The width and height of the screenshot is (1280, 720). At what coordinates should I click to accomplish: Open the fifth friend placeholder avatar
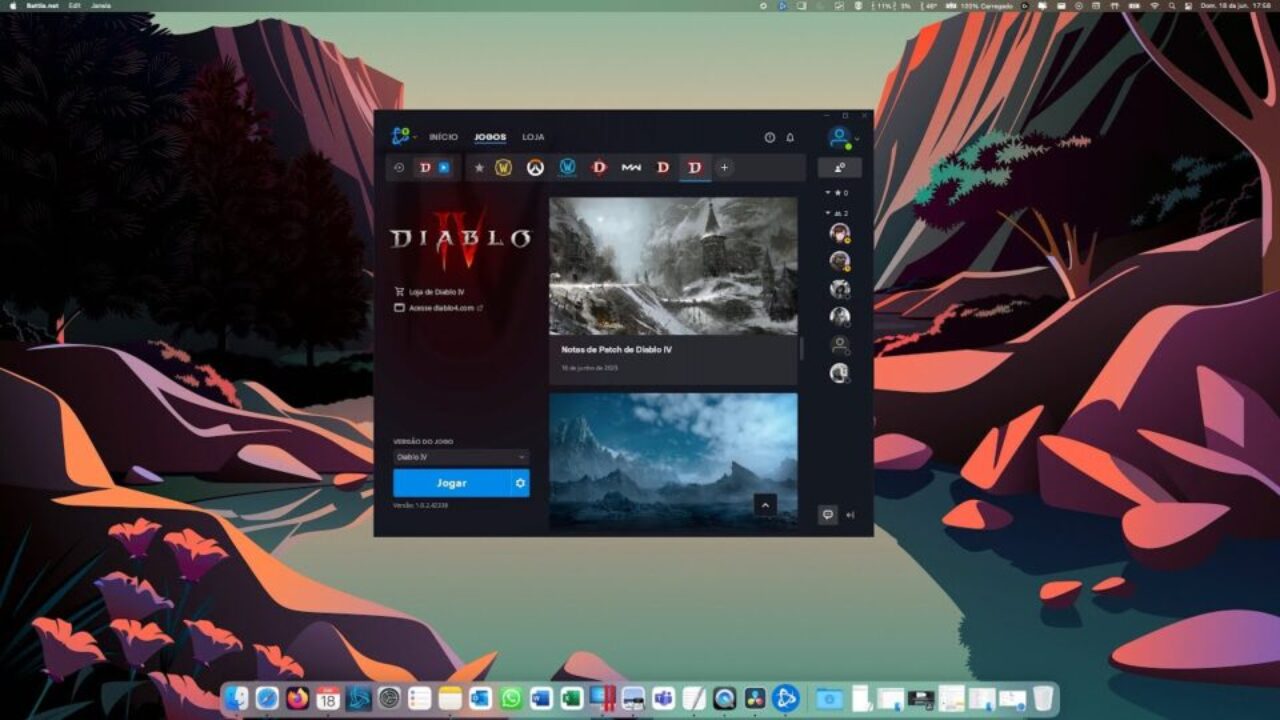click(840, 345)
